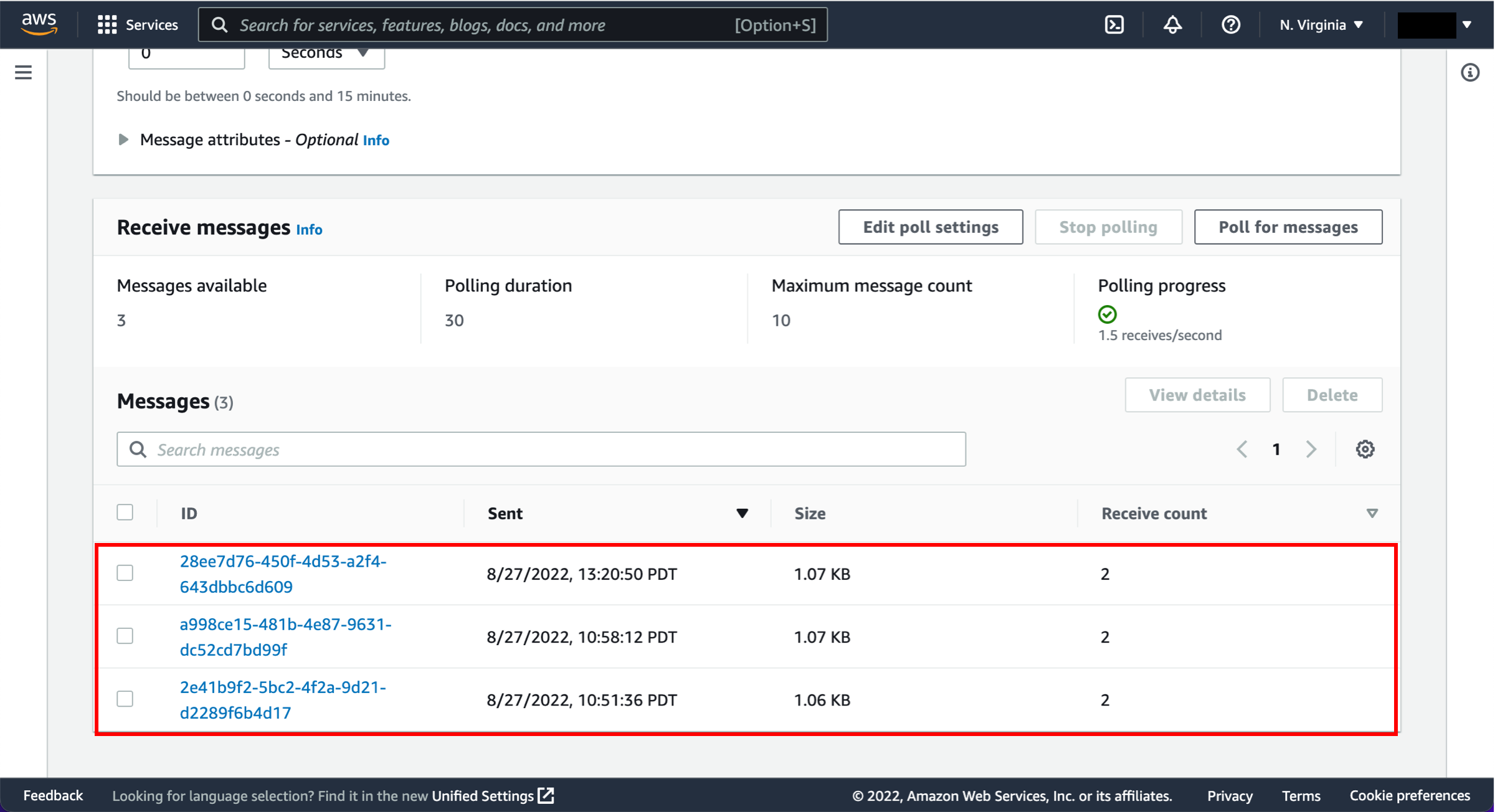Click the Poll for messages button

click(x=1289, y=227)
